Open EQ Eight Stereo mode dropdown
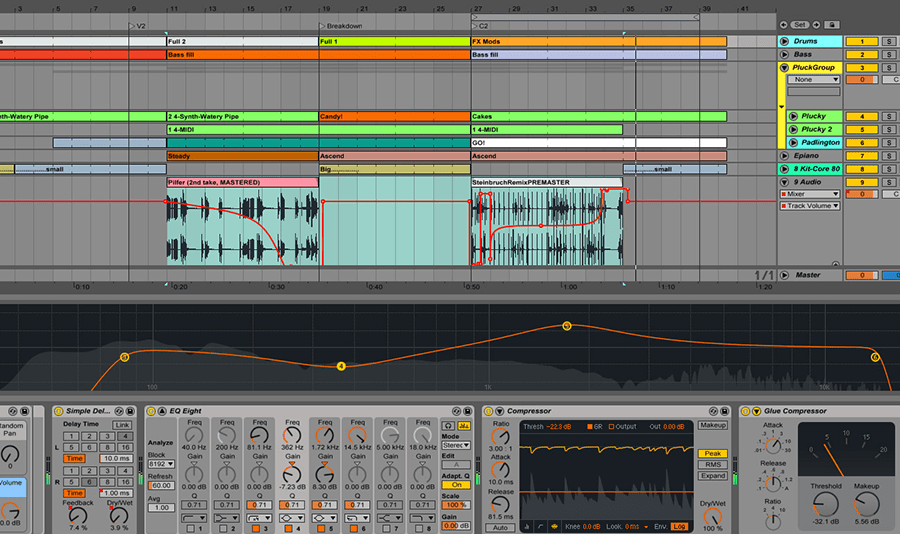900x534 pixels. (x=456, y=446)
